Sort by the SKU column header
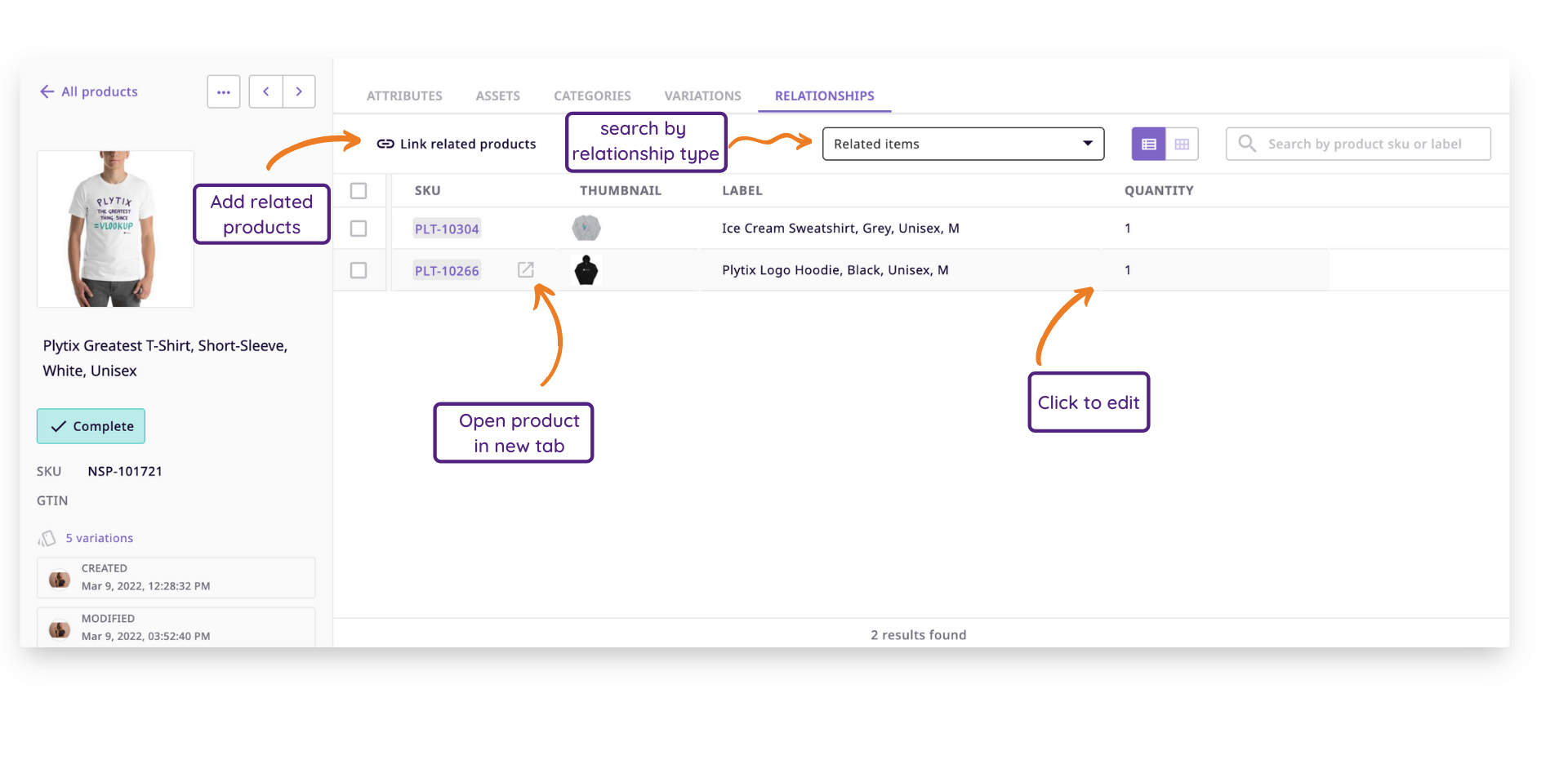The height and width of the screenshot is (760, 1568). point(427,190)
